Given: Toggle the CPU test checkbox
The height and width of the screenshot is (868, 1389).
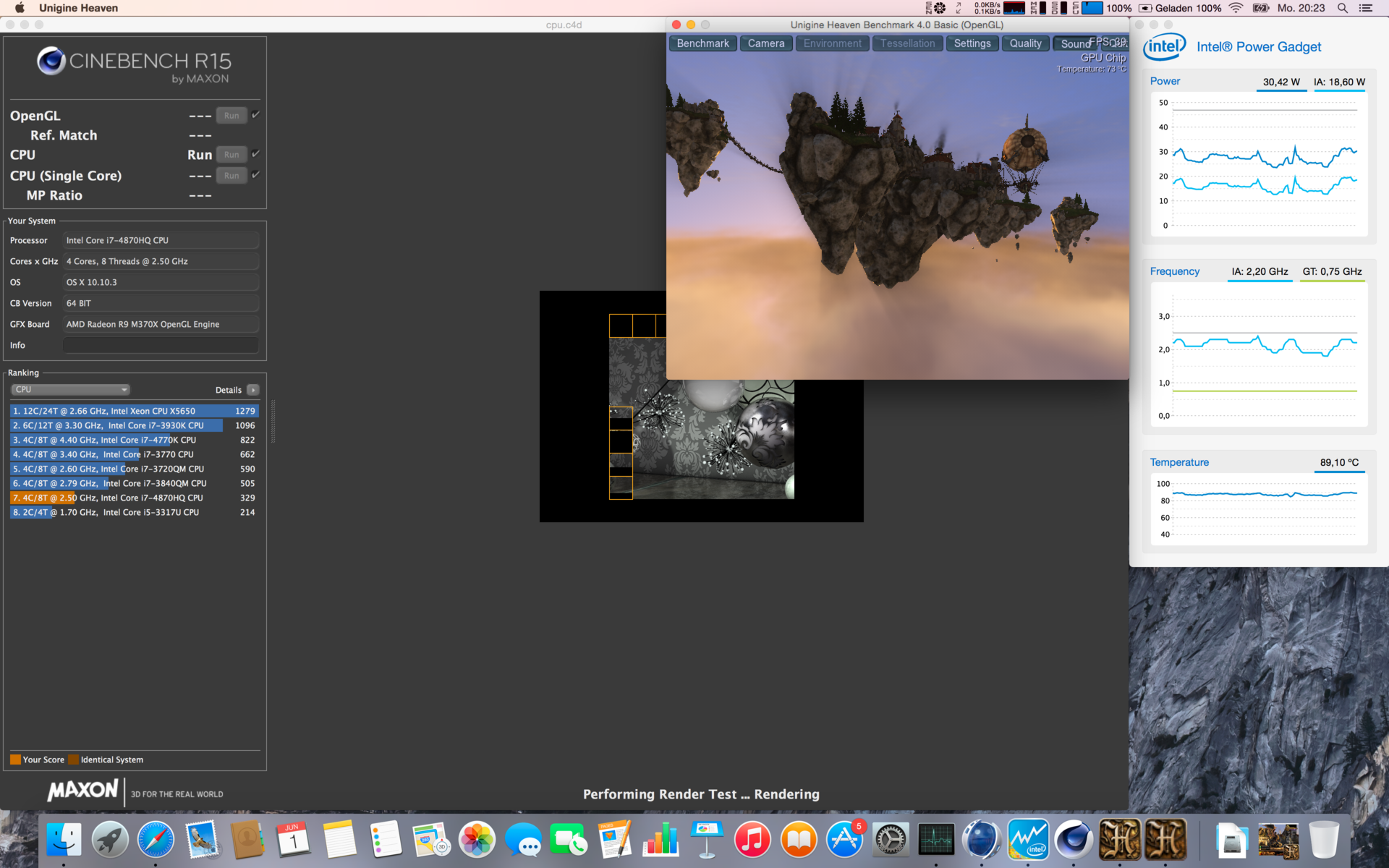Looking at the screenshot, I should [255, 154].
